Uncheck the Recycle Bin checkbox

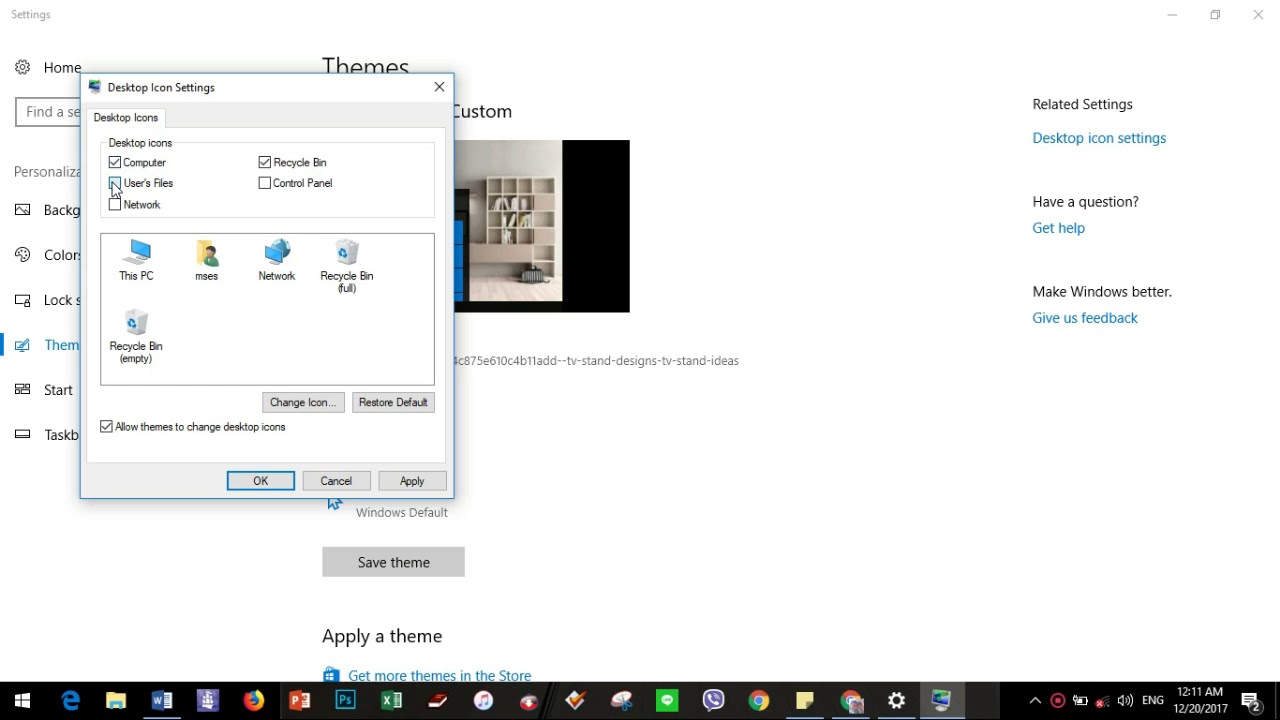(265, 162)
